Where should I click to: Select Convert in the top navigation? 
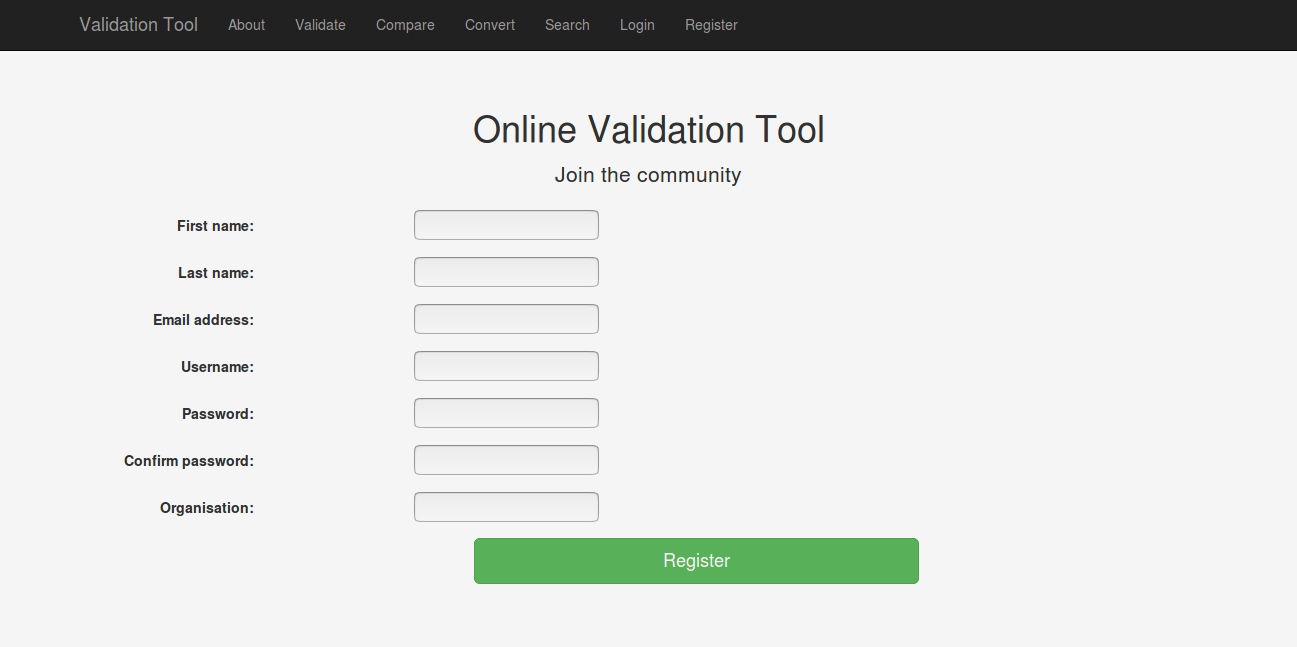tap(490, 25)
